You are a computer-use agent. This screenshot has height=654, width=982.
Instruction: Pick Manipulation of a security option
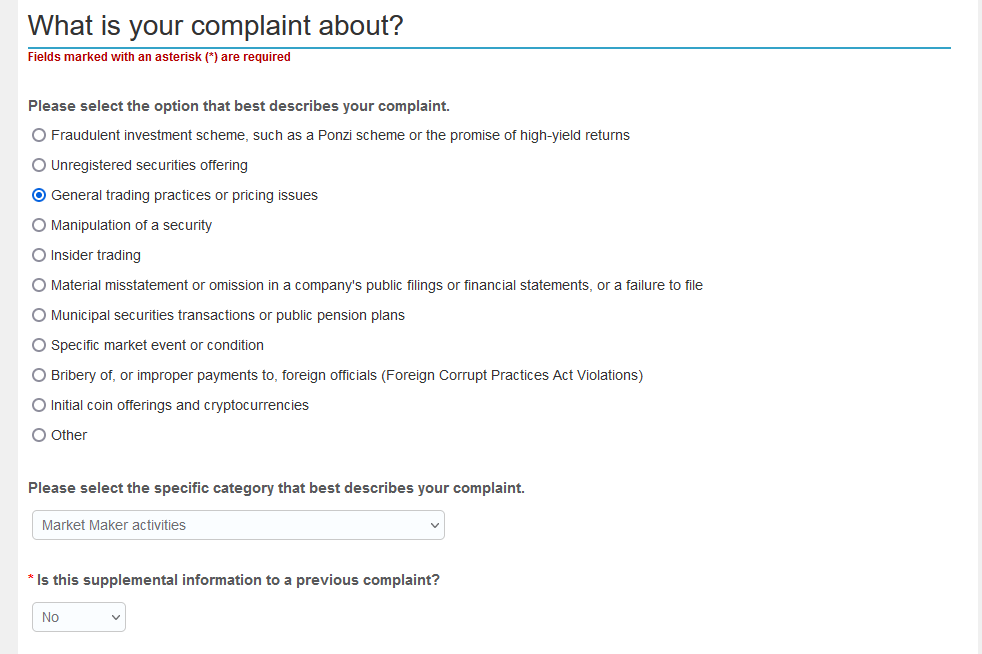39,225
